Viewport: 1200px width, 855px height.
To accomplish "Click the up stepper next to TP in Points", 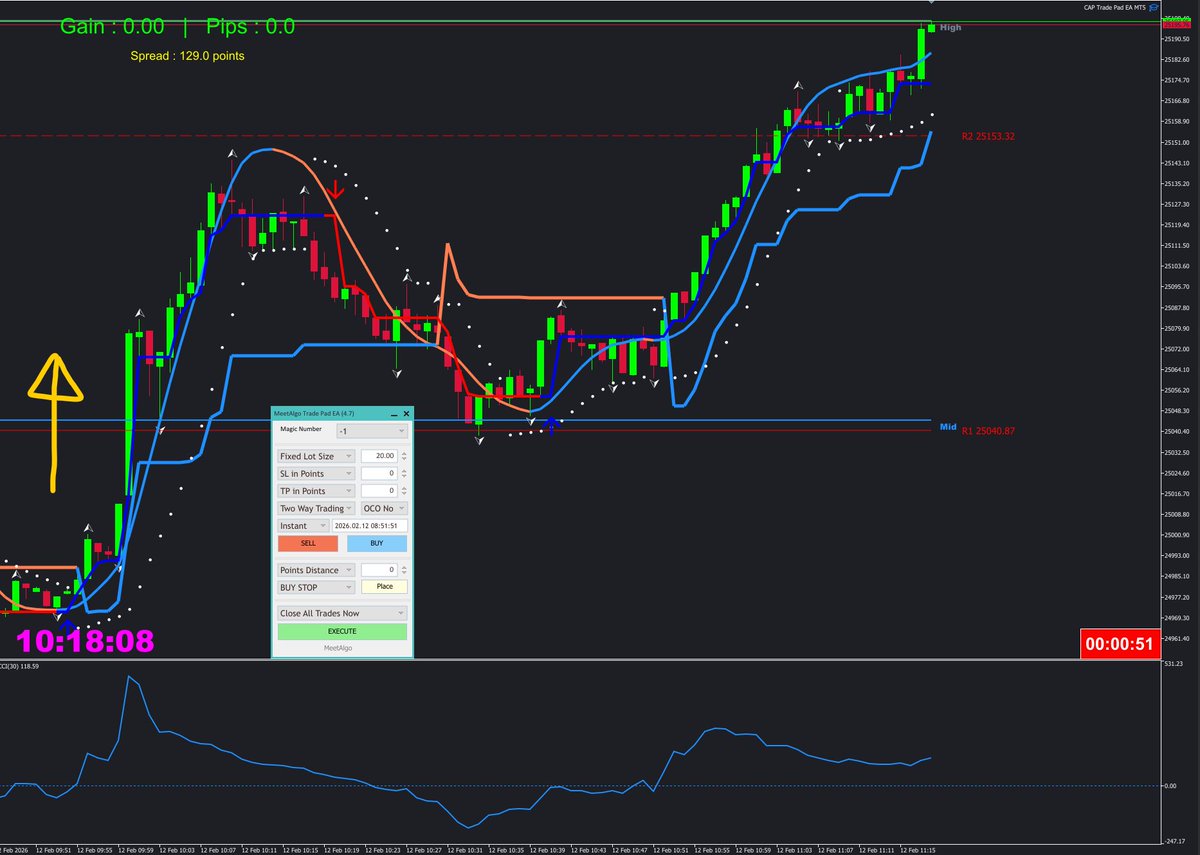I will click(x=403, y=488).
